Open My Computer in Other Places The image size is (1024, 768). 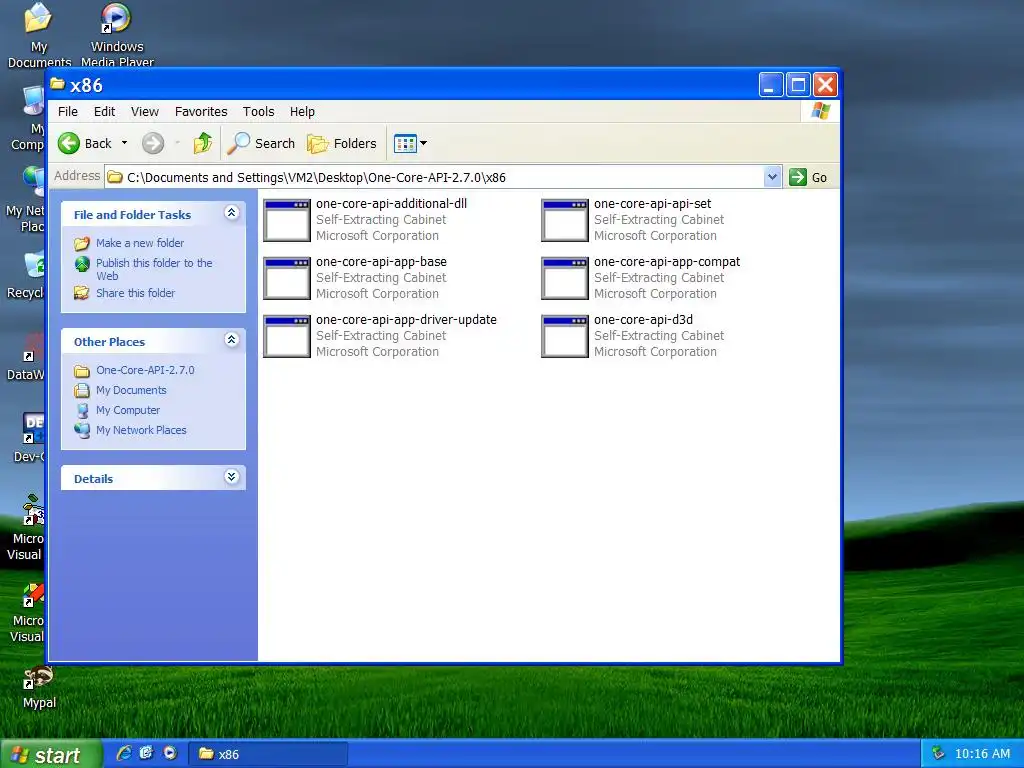[128, 410]
